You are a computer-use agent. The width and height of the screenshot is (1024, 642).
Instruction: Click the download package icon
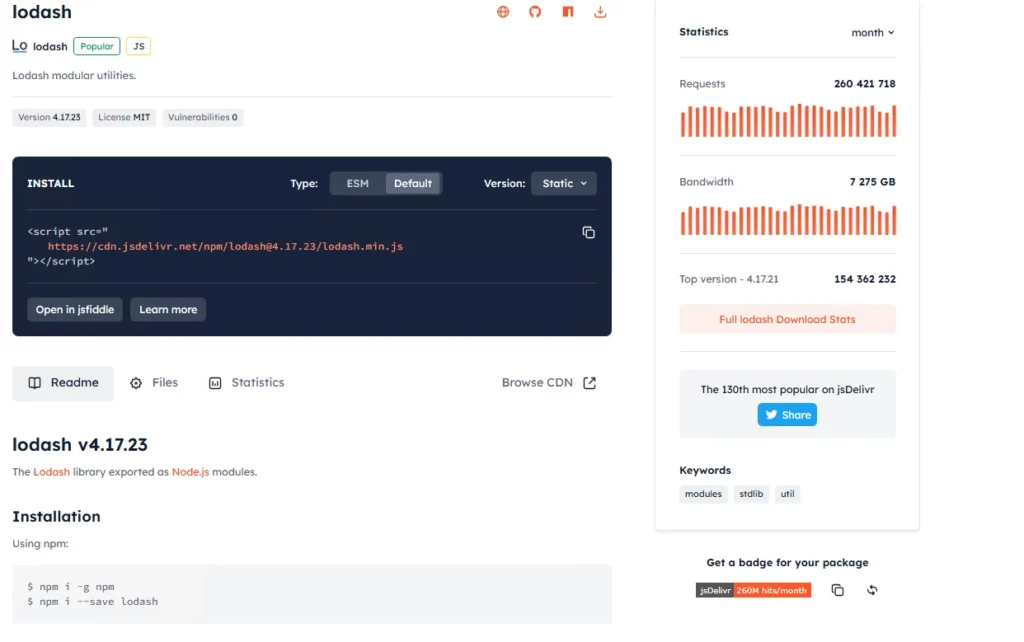point(600,12)
